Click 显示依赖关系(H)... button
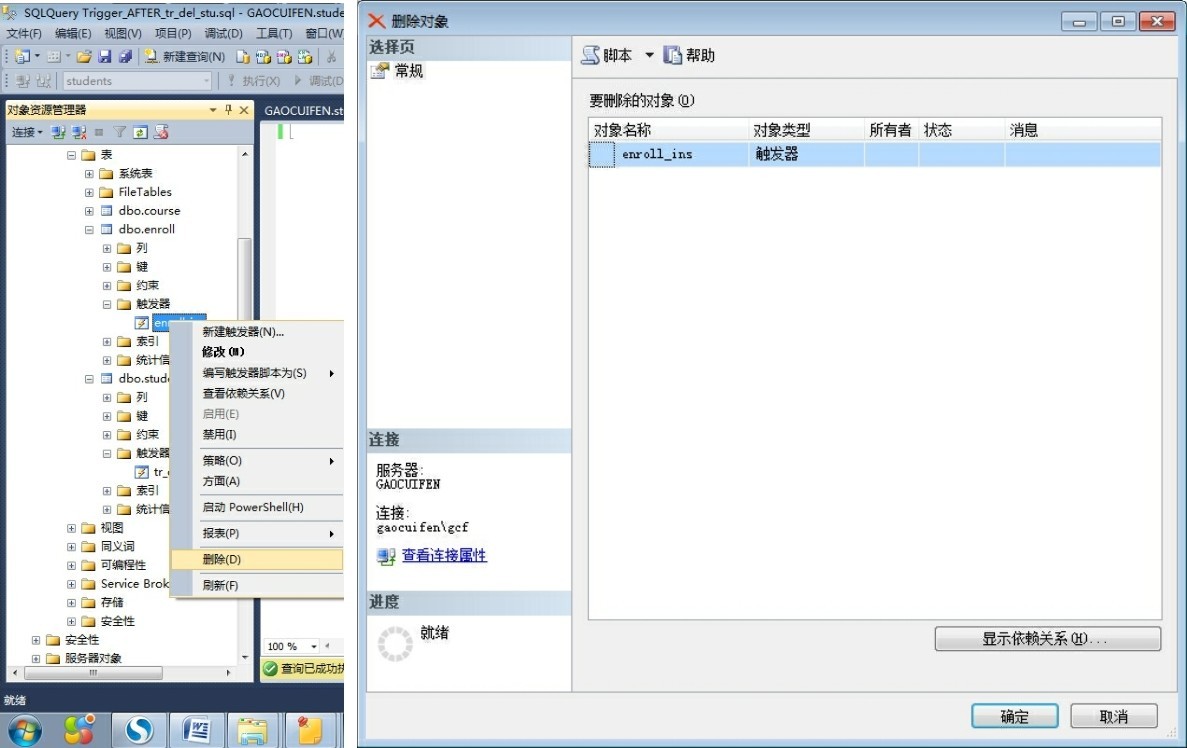This screenshot has height=748, width=1187. [1048, 638]
